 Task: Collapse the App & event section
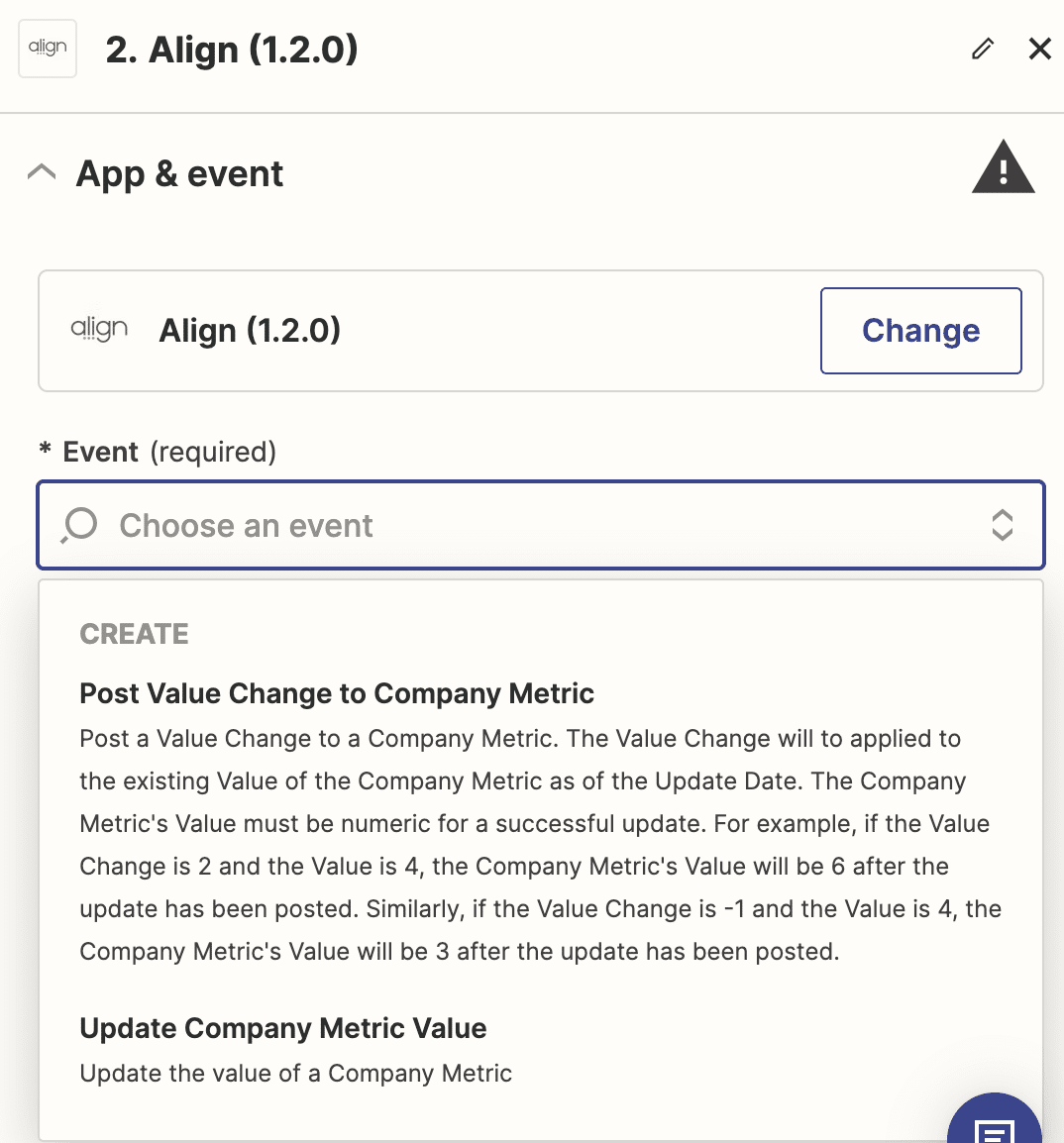coord(42,173)
